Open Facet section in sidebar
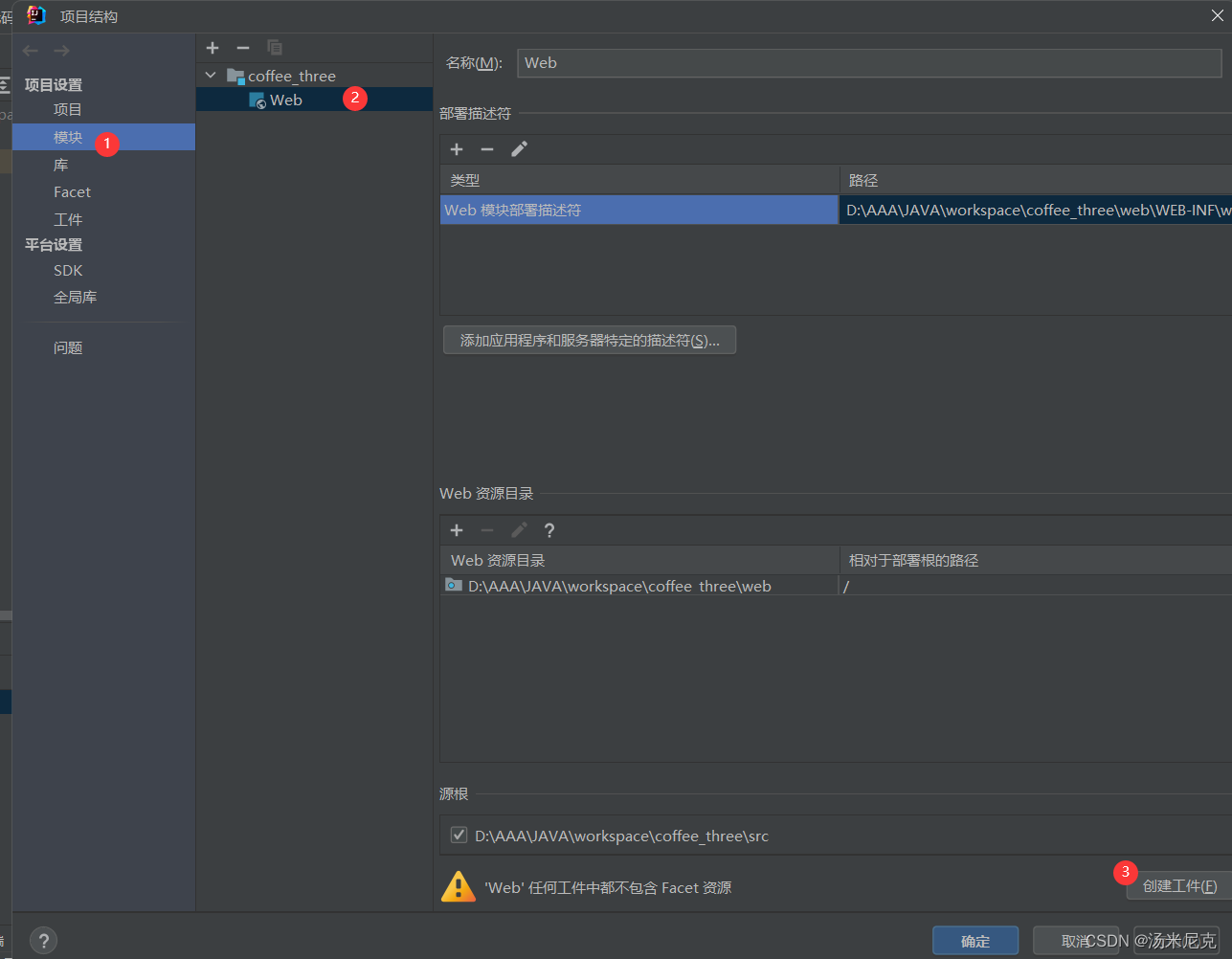This screenshot has height=959, width=1232. (x=72, y=192)
